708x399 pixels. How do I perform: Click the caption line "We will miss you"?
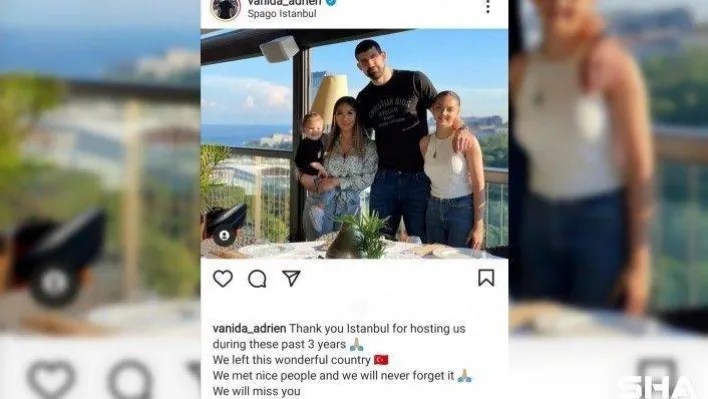256,391
